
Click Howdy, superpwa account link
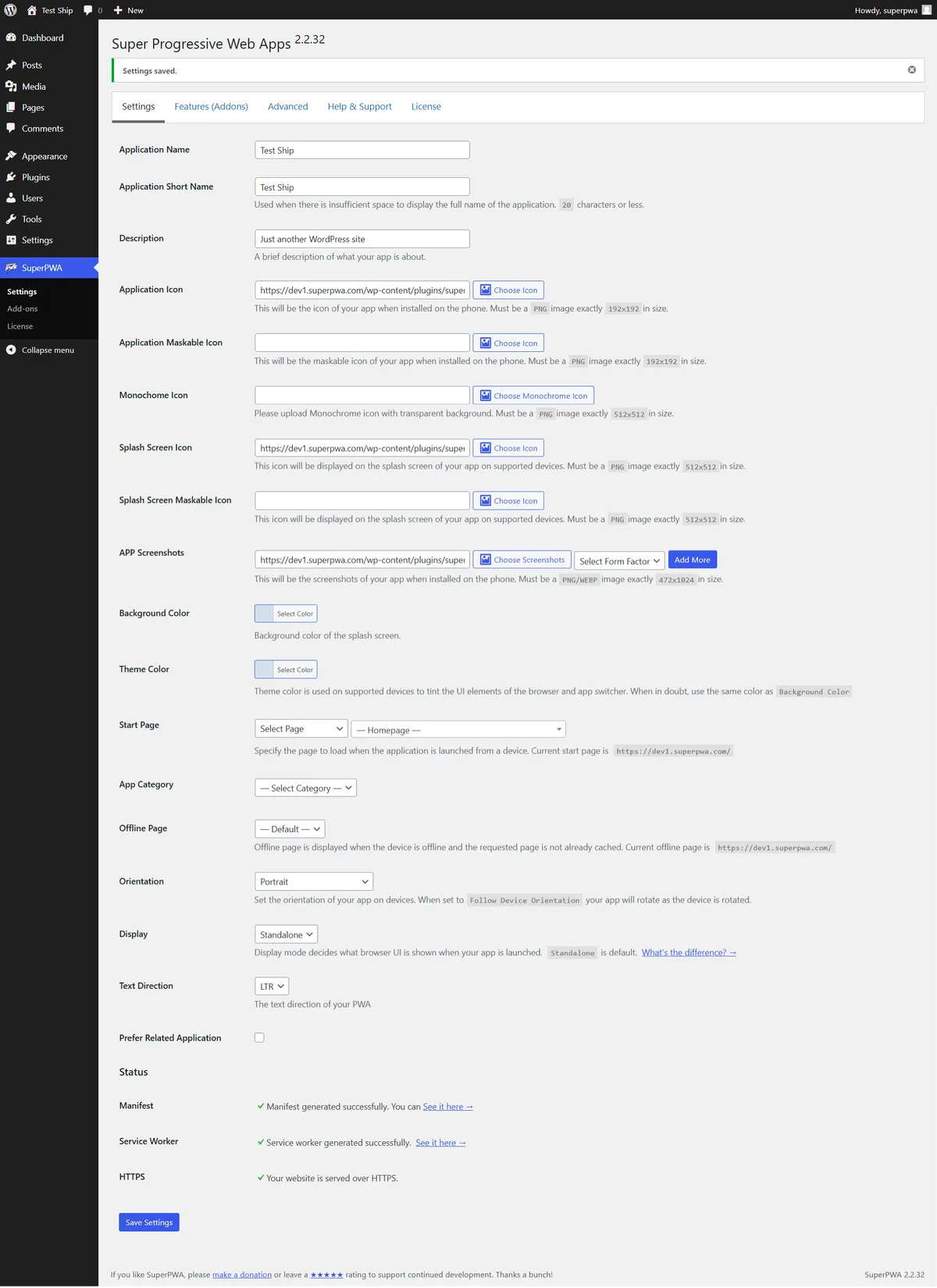(x=892, y=10)
